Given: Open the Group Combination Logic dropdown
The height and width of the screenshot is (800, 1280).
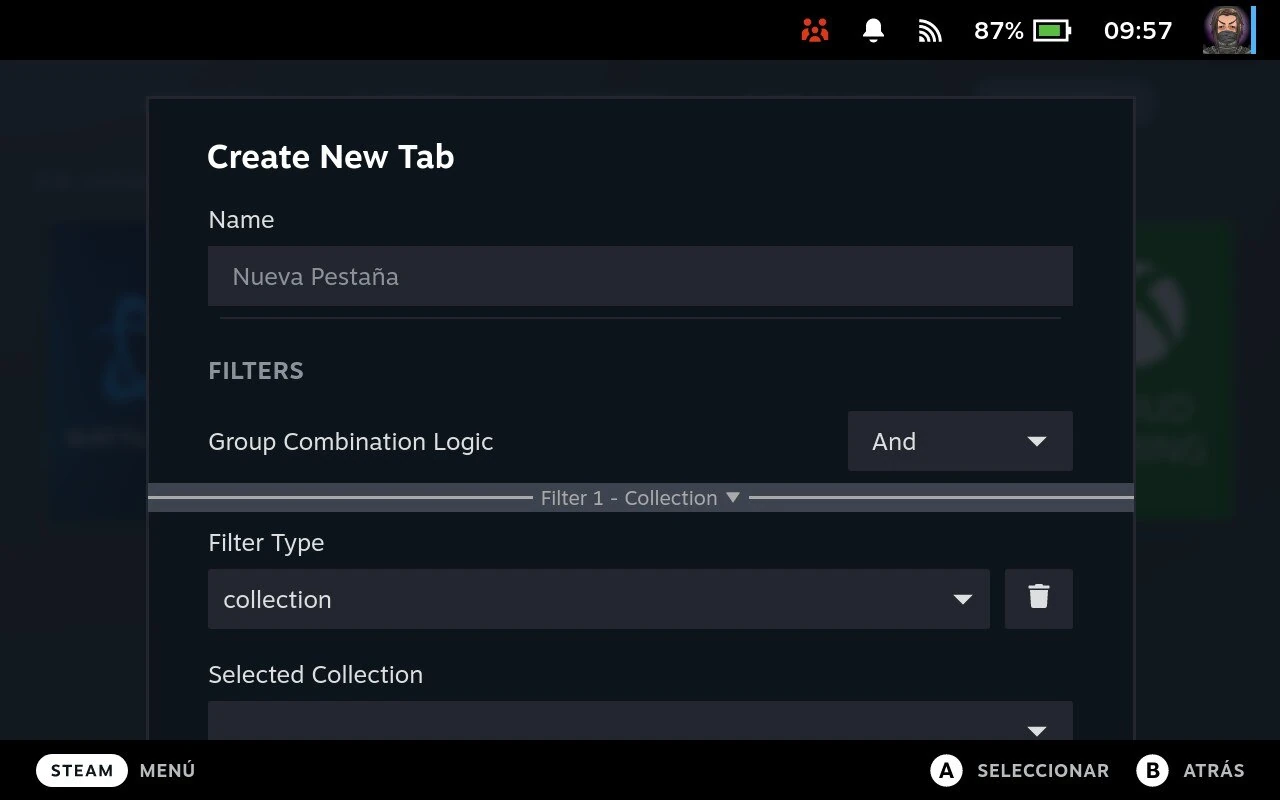Looking at the screenshot, I should pyautogui.click(x=959, y=441).
